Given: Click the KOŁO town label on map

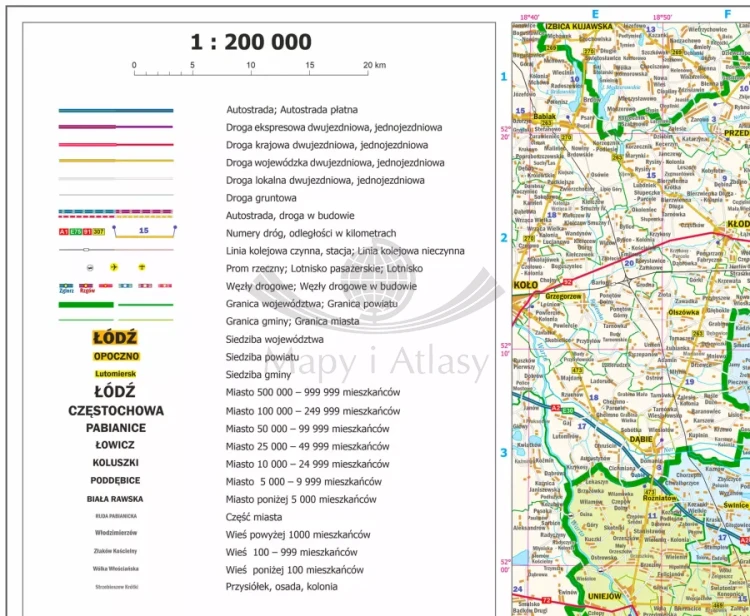Looking at the screenshot, I should [x=526, y=285].
